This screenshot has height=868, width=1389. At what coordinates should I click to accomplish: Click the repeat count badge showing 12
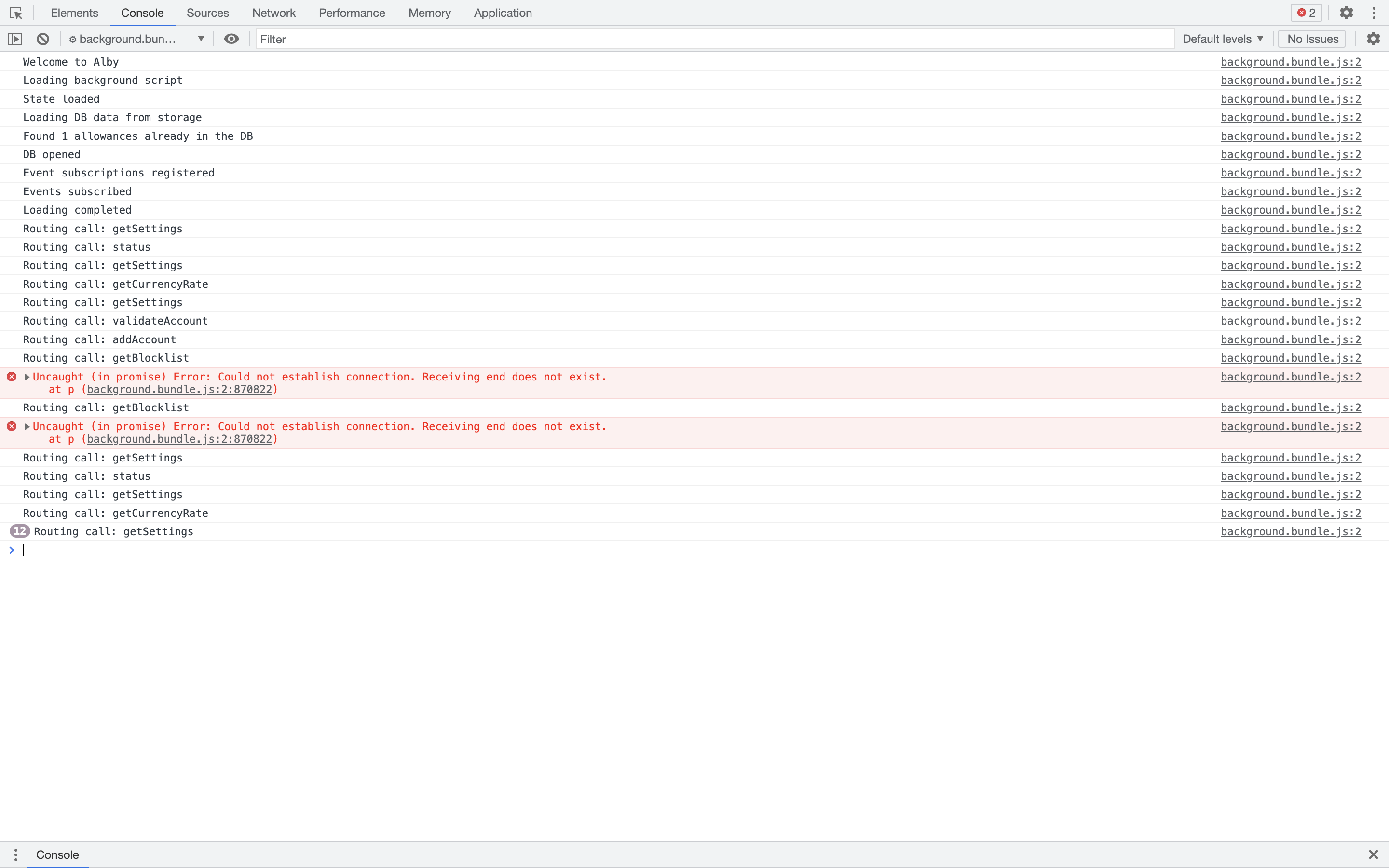[20, 531]
